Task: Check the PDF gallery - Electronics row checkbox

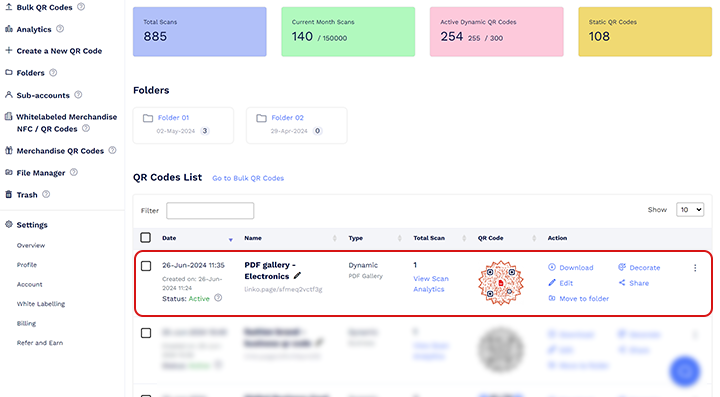Action: tap(146, 266)
